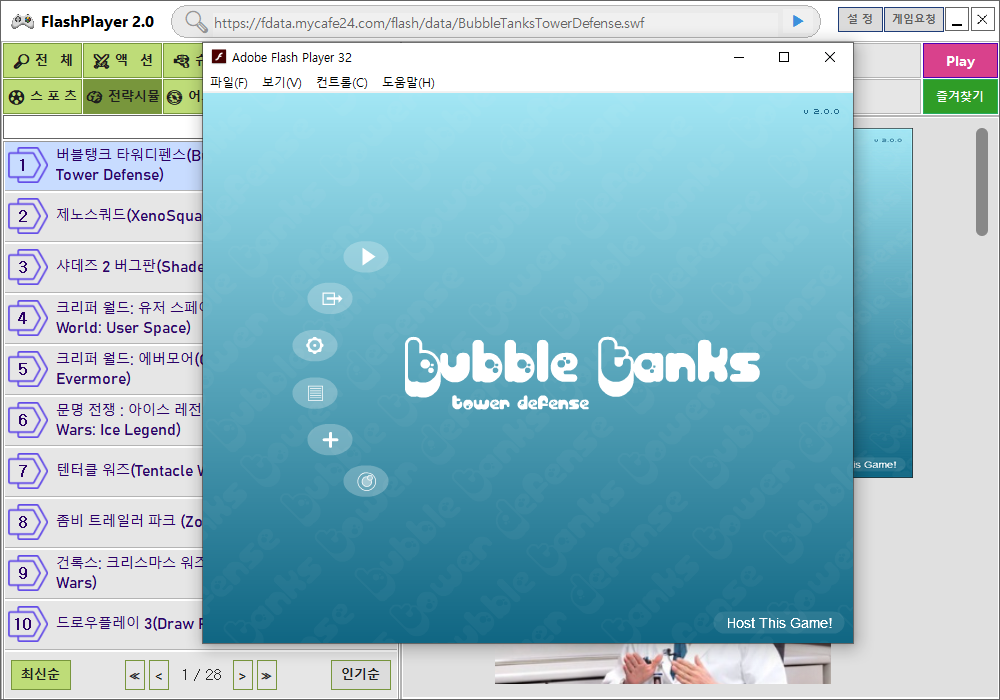The height and width of the screenshot is (700, 1000).
Task: Click the bubble tanks tower defense title logo
Action: (582, 374)
